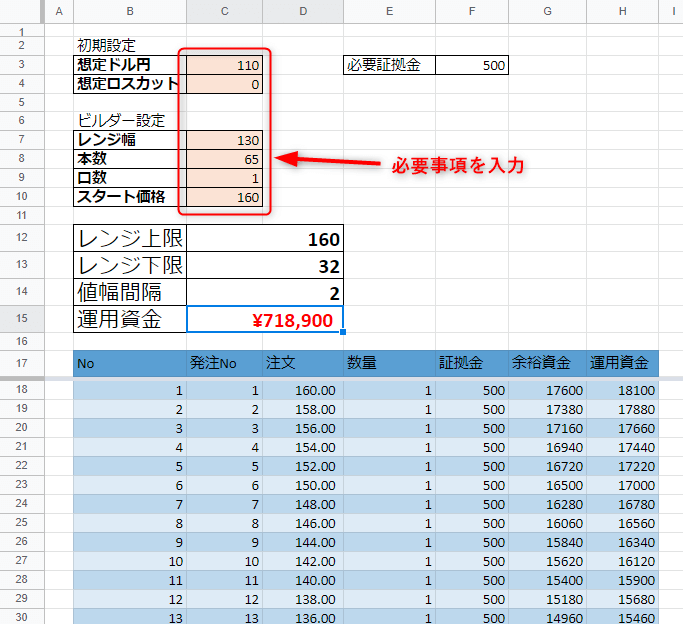The width and height of the screenshot is (683, 624).
Task: Select the order price cell 138.00
Action: (303, 600)
